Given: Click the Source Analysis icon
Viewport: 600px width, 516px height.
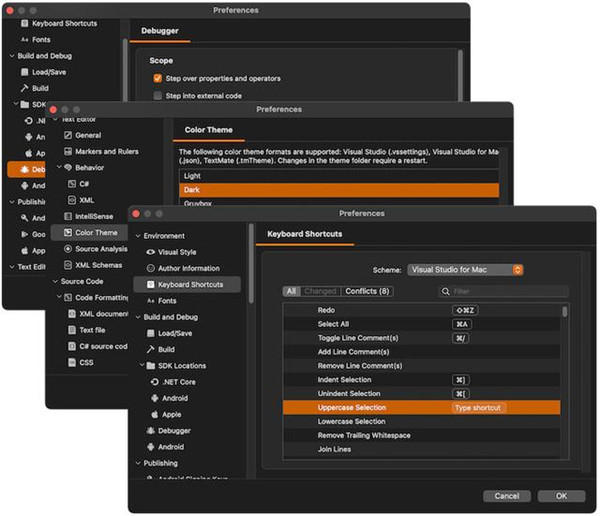Looking at the screenshot, I should coord(66,249).
